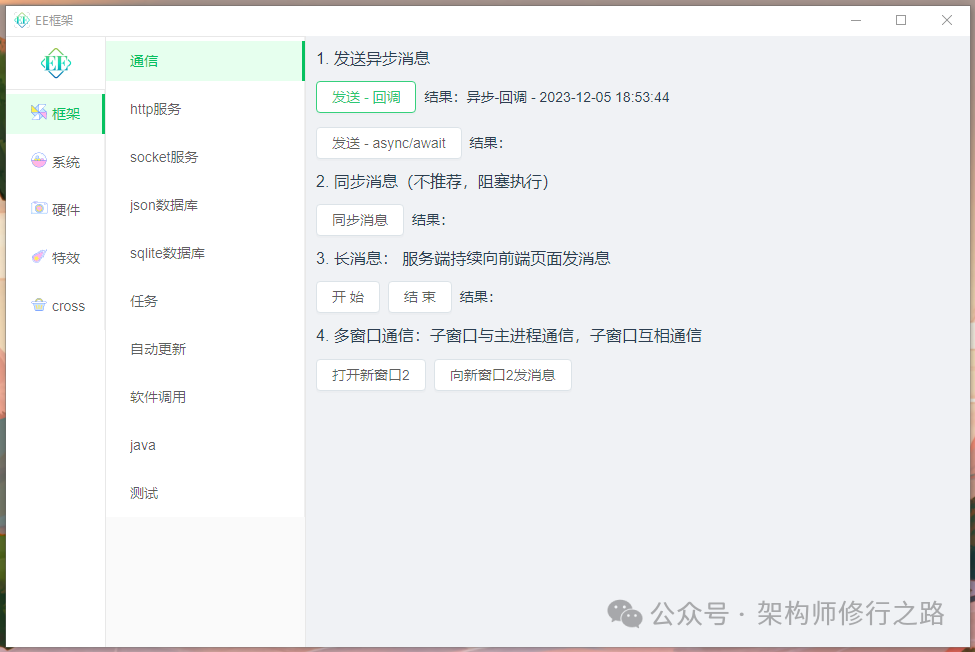Click the 框架 pinwheel icon
The width and height of the screenshot is (975, 652).
point(39,112)
